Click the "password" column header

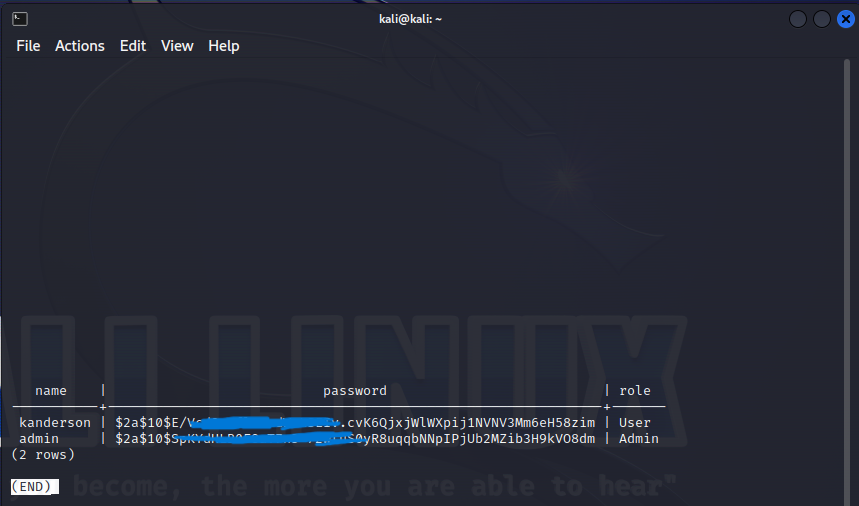354,391
